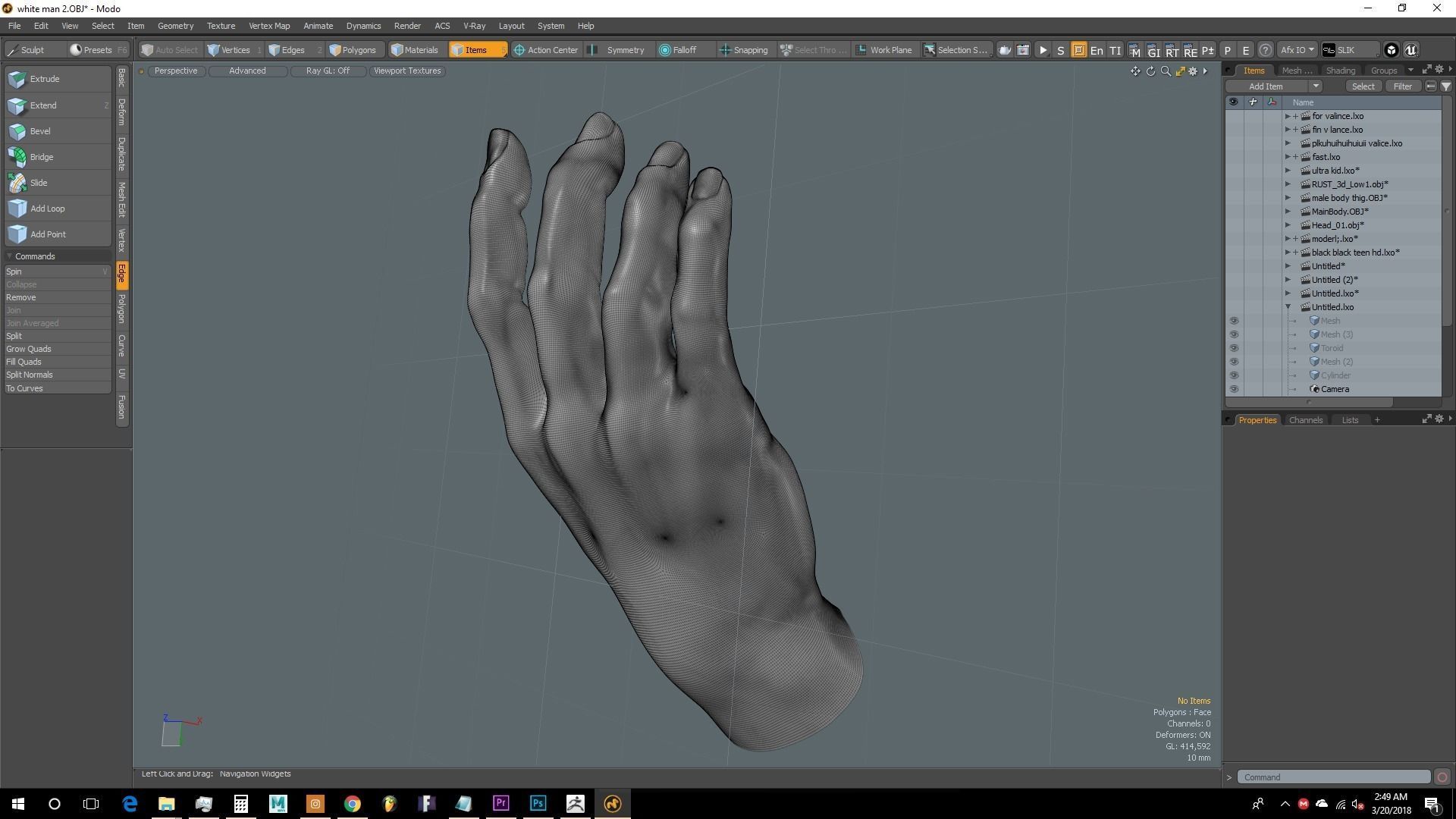1456x819 pixels.
Task: Click the Unreal Engine logo icon
Action: click(1410, 50)
